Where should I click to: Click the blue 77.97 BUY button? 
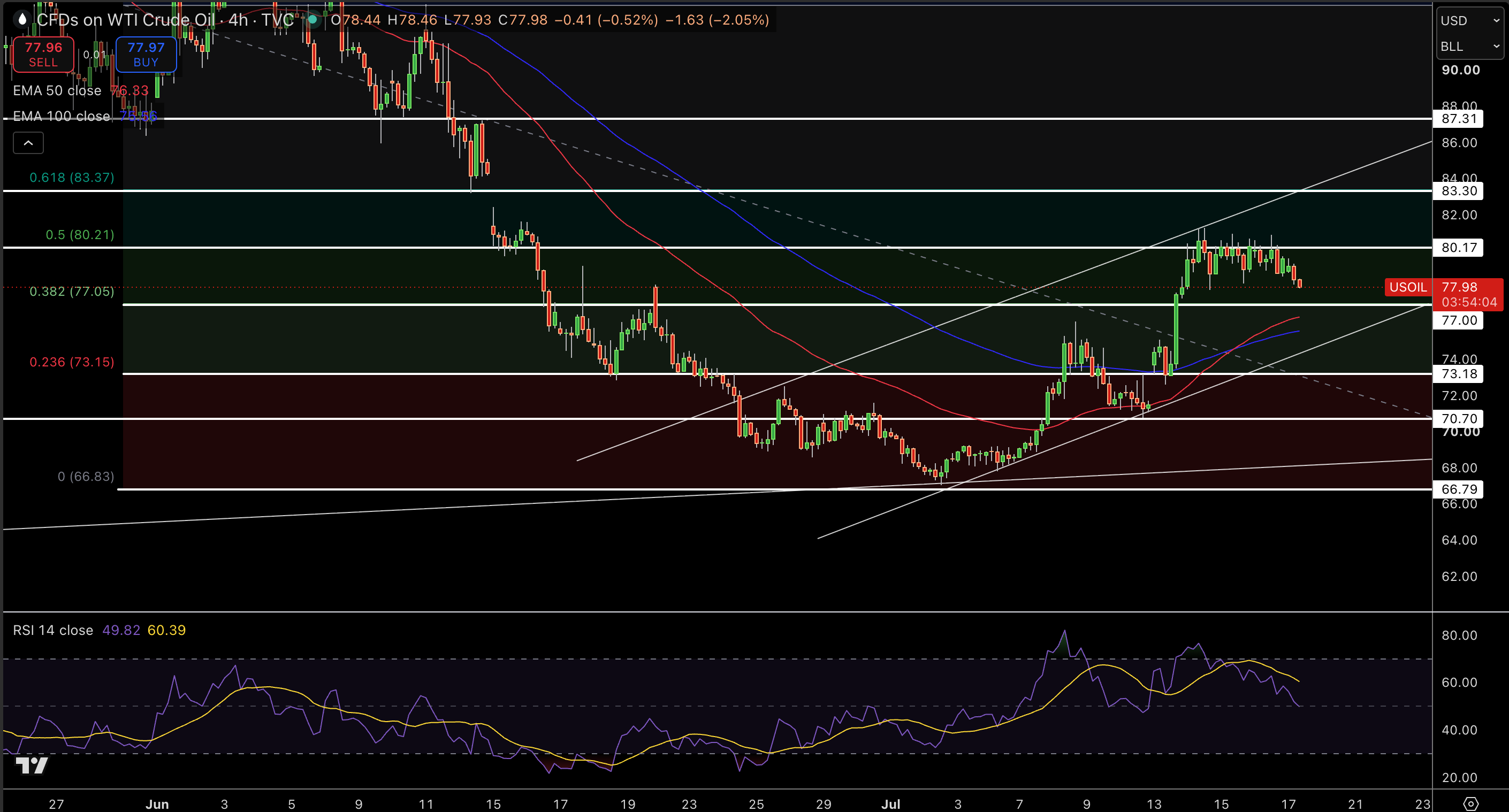[x=146, y=55]
